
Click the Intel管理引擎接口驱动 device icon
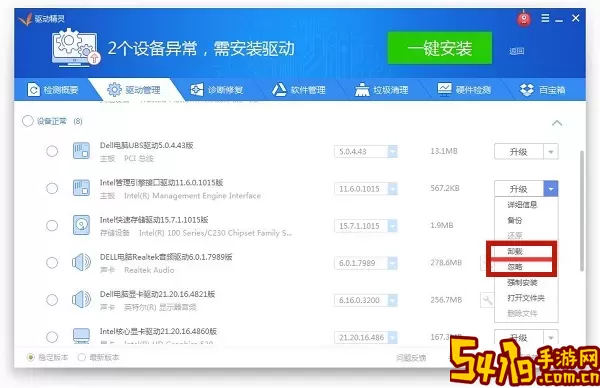(82, 188)
